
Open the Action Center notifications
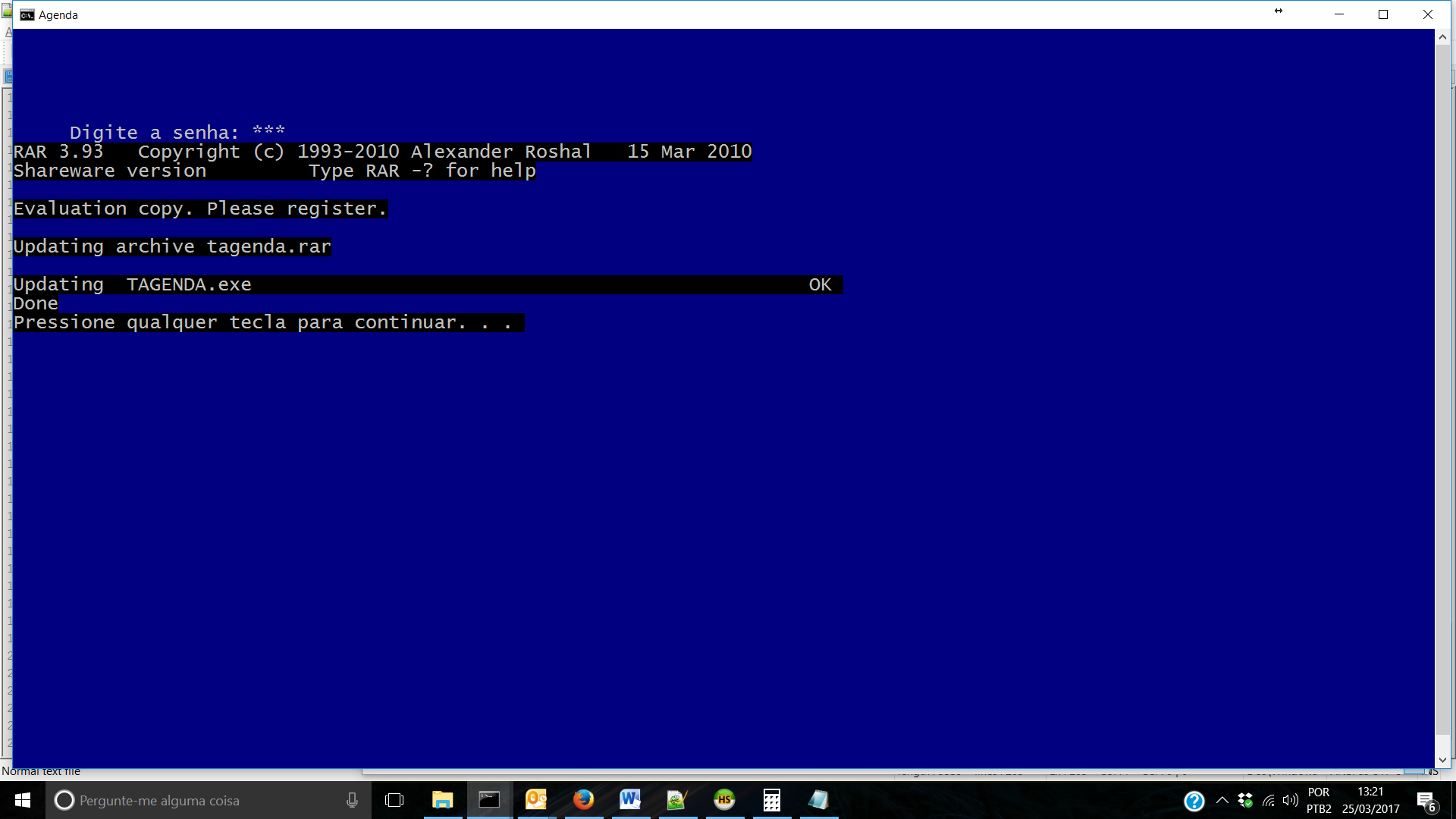pyautogui.click(x=1426, y=801)
